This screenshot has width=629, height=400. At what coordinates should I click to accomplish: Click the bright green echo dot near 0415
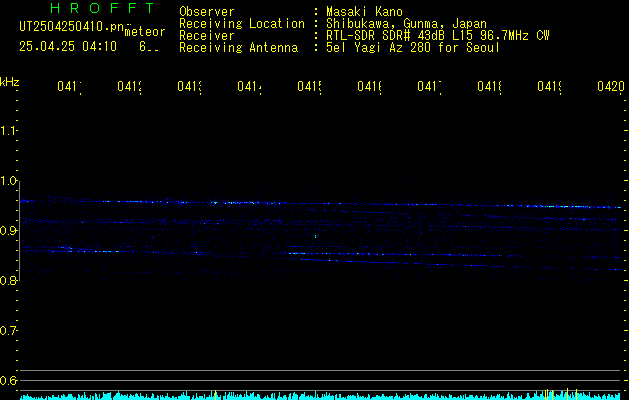pos(315,236)
